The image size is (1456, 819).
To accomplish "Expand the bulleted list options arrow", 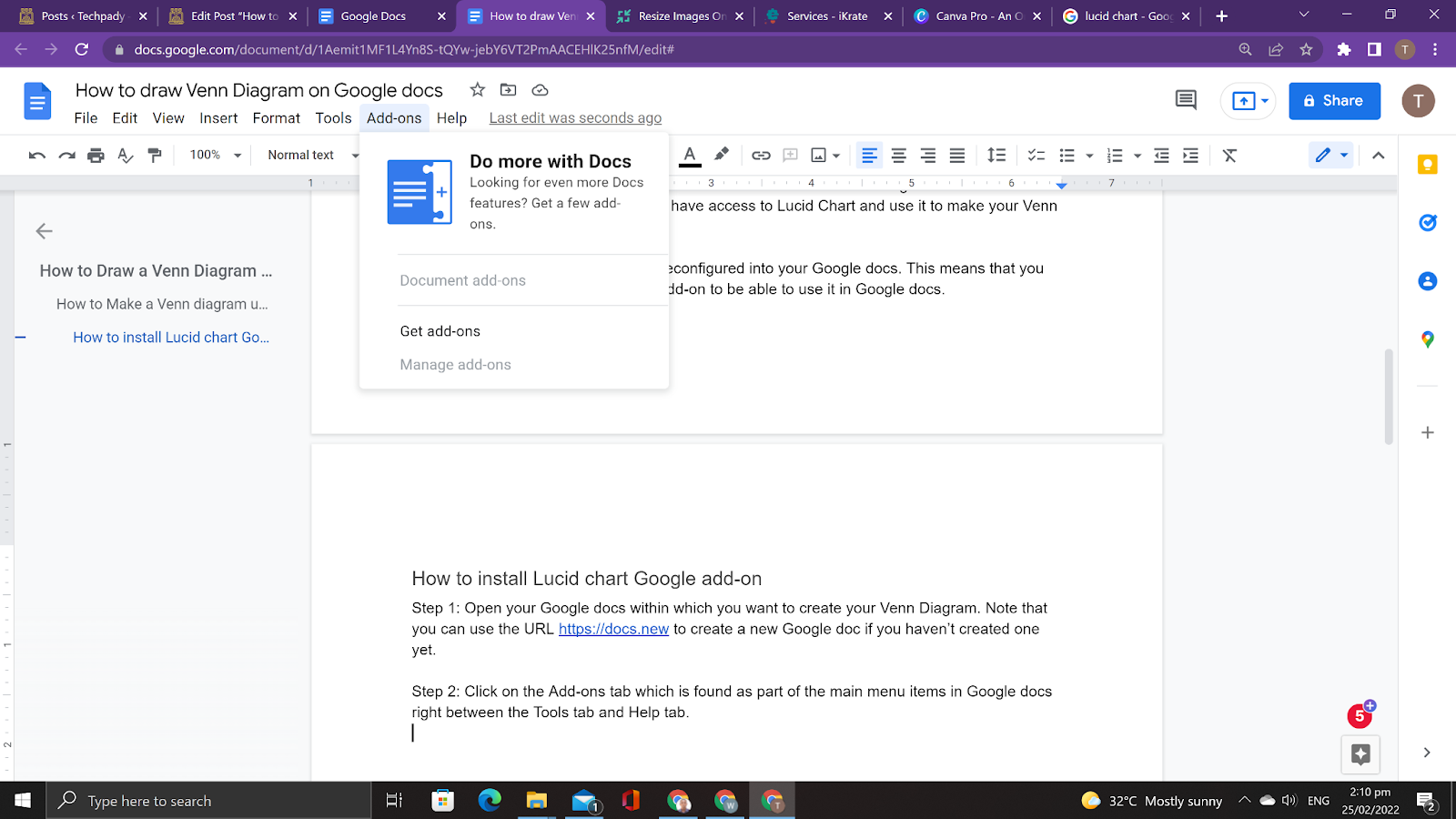I will pos(1089,156).
